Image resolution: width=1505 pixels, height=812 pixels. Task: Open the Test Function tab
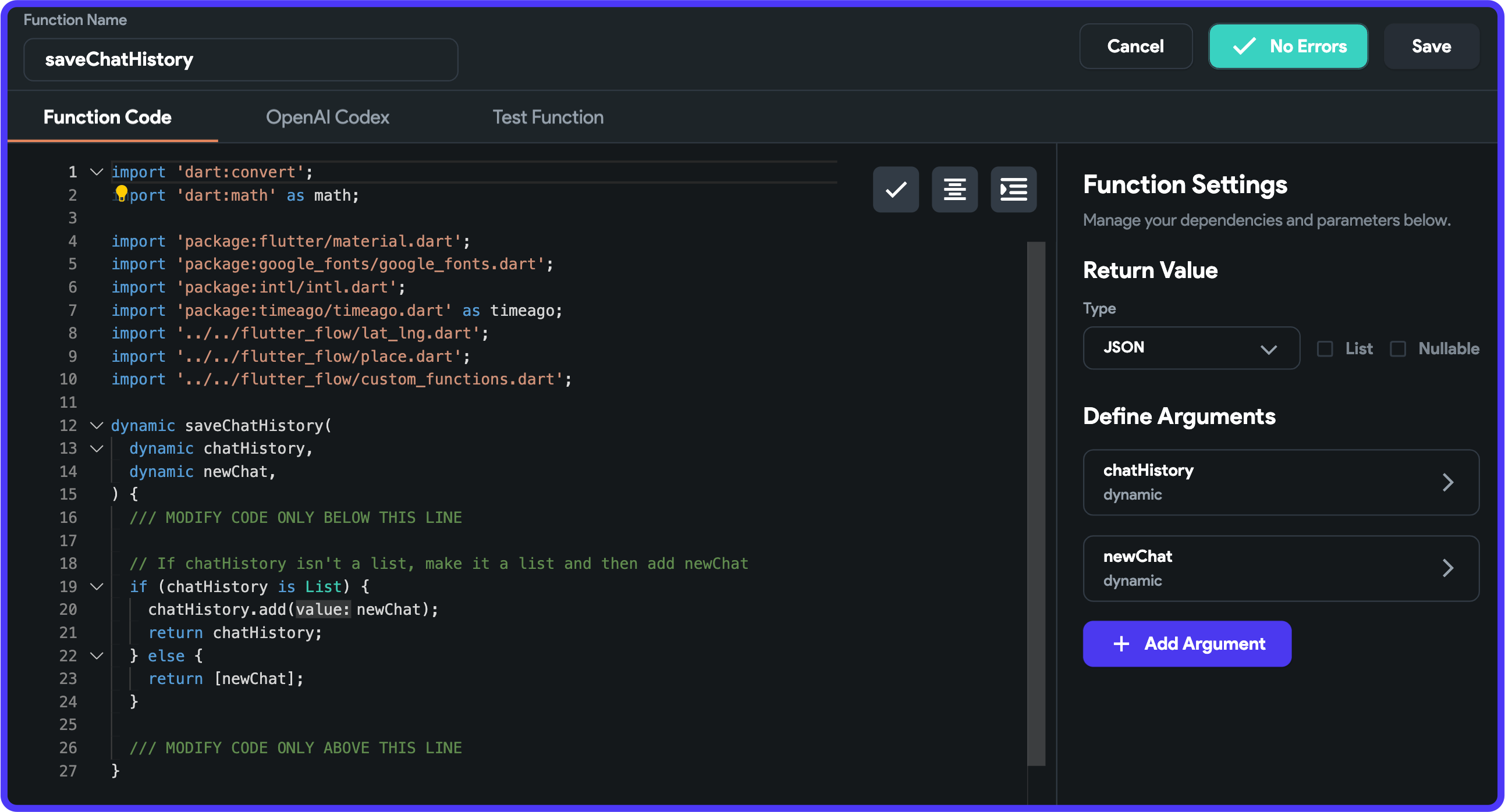548,117
